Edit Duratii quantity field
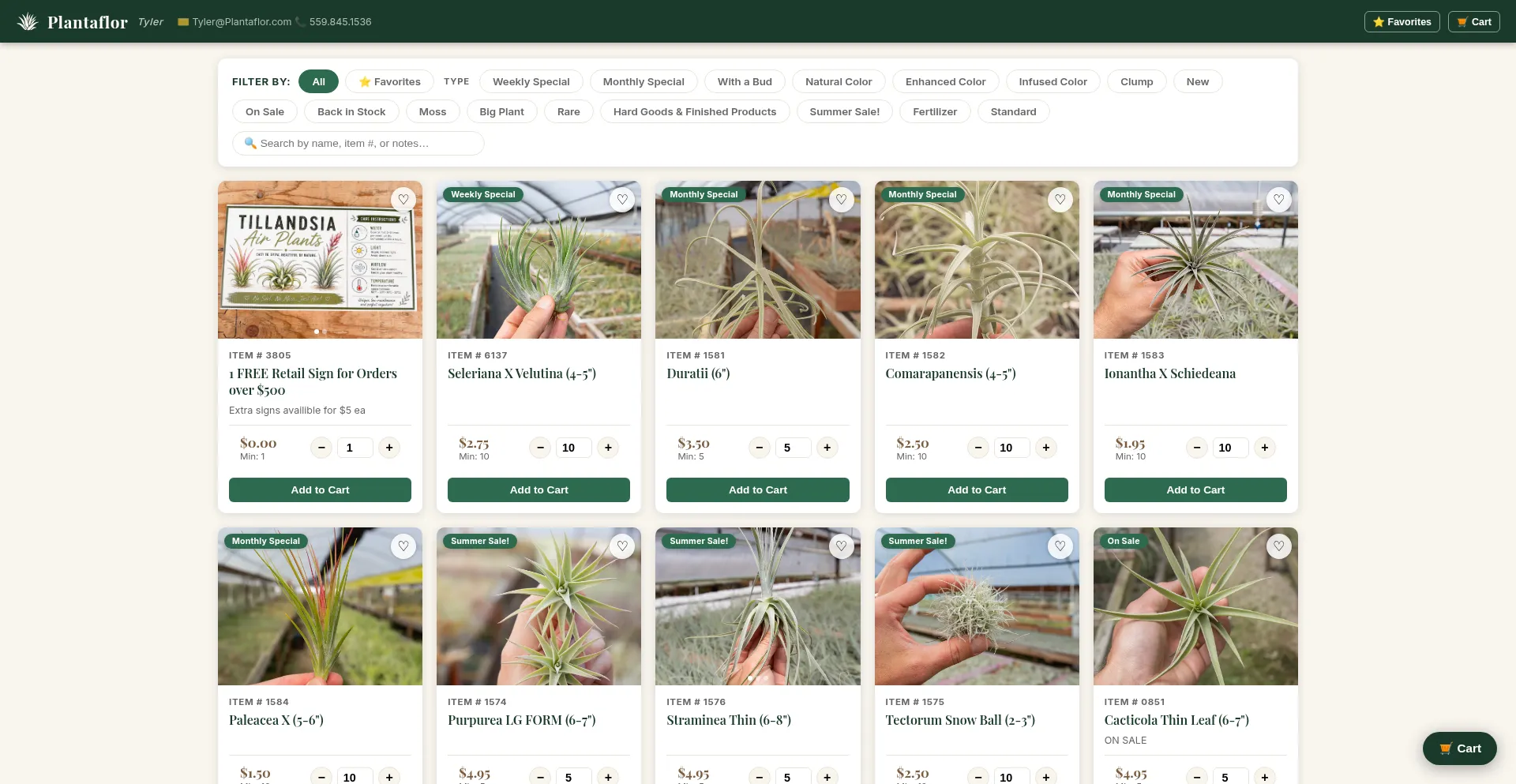The width and height of the screenshot is (1516, 784). pos(793,448)
